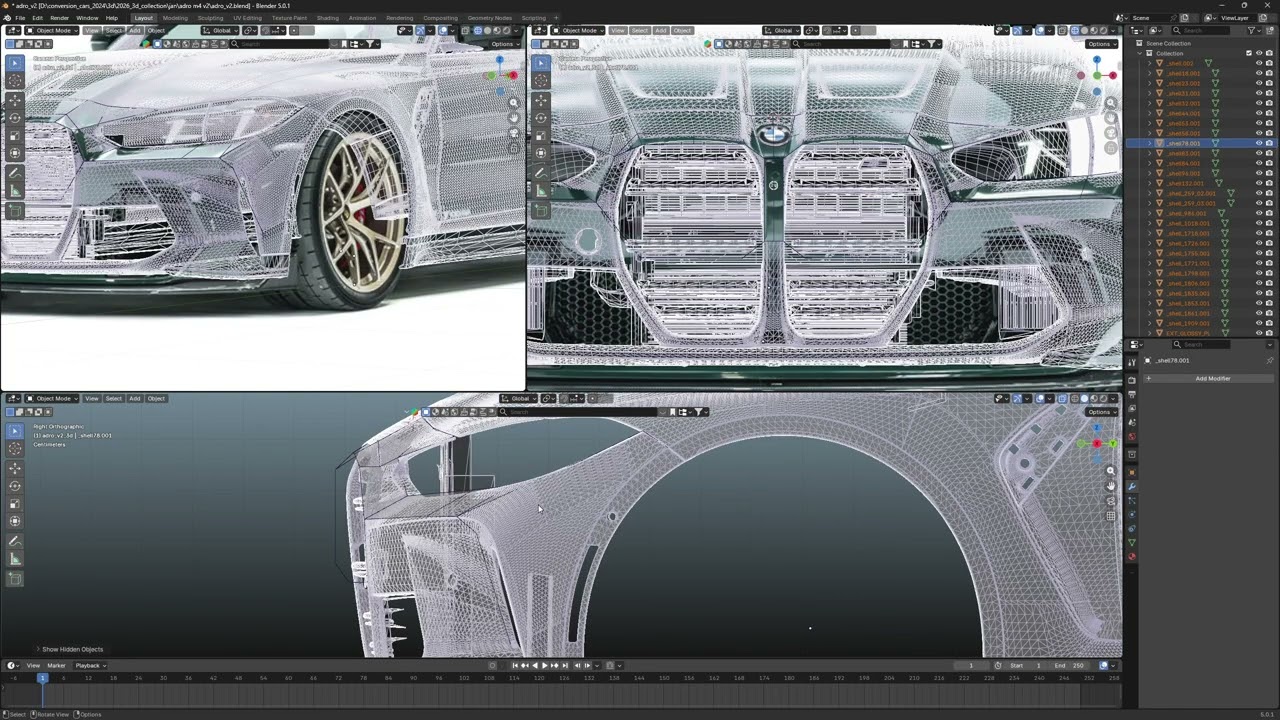1280x720 pixels.
Task: Select the Rotate tool in Right Orthographic viewport
Action: (x=15, y=486)
